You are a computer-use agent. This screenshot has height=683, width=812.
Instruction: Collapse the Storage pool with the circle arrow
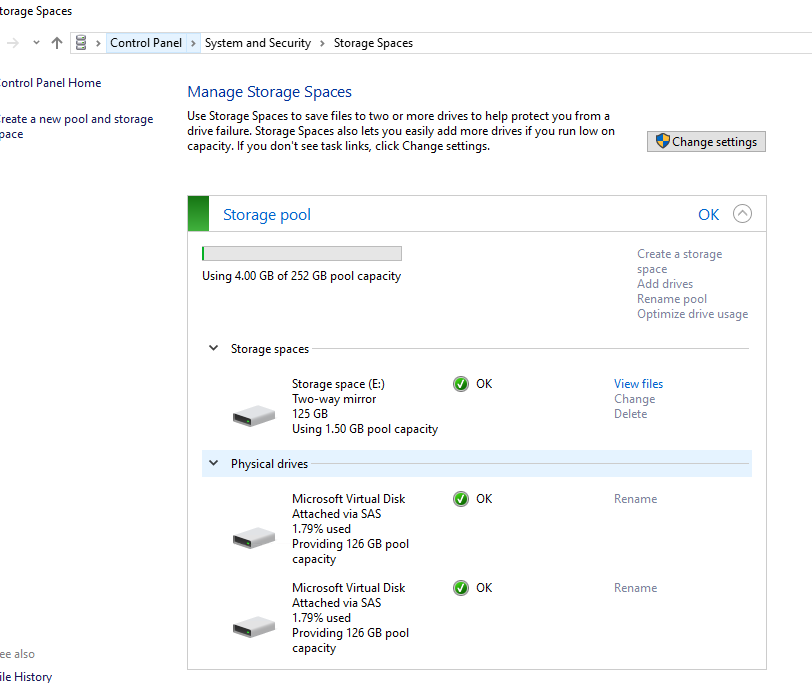[742, 213]
